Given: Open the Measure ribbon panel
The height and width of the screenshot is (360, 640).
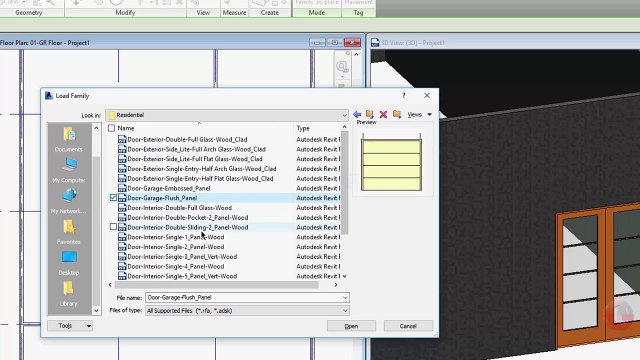Looking at the screenshot, I should point(234,13).
